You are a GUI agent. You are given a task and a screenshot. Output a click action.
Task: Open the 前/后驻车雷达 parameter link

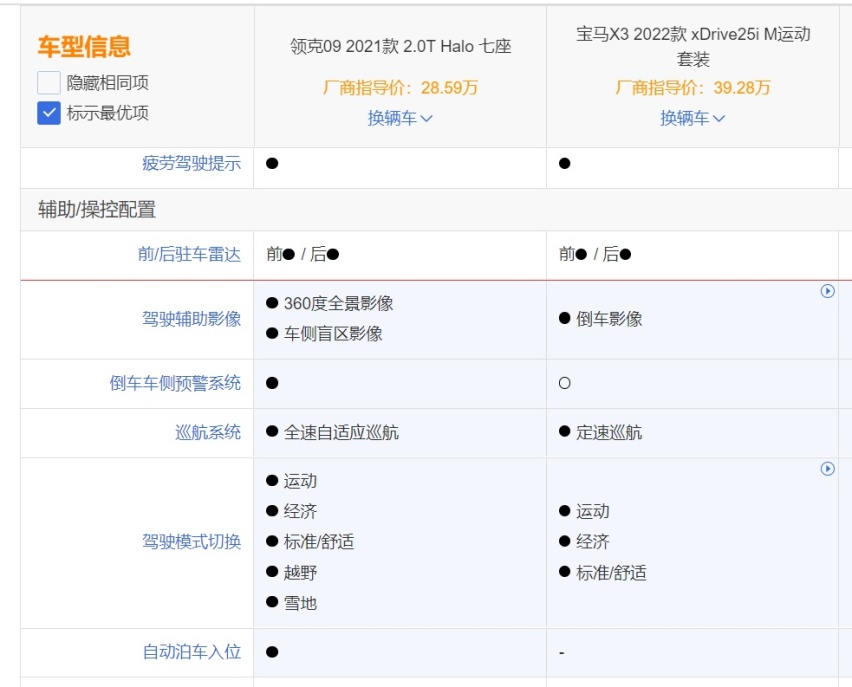[189, 254]
